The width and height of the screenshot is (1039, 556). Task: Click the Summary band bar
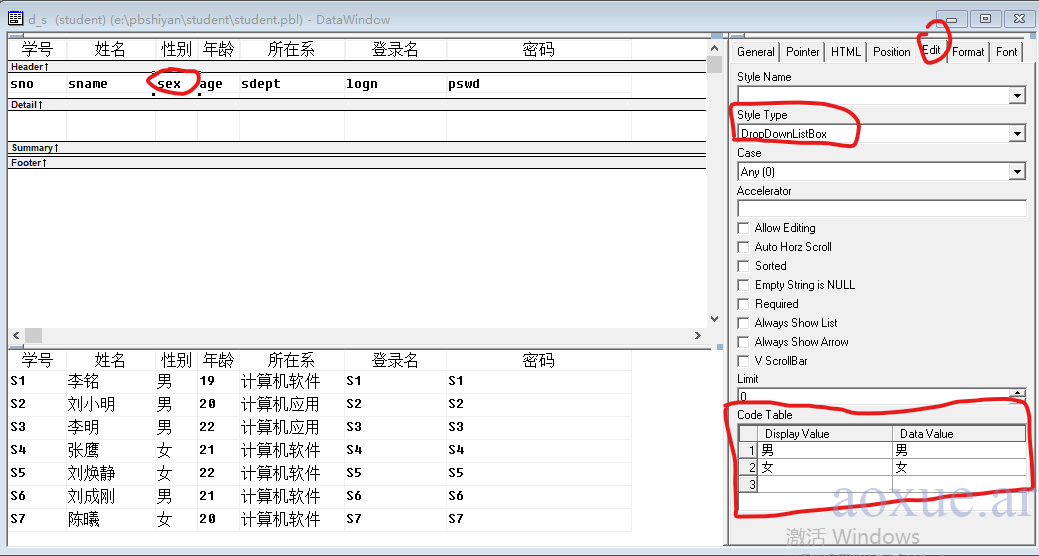click(357, 148)
